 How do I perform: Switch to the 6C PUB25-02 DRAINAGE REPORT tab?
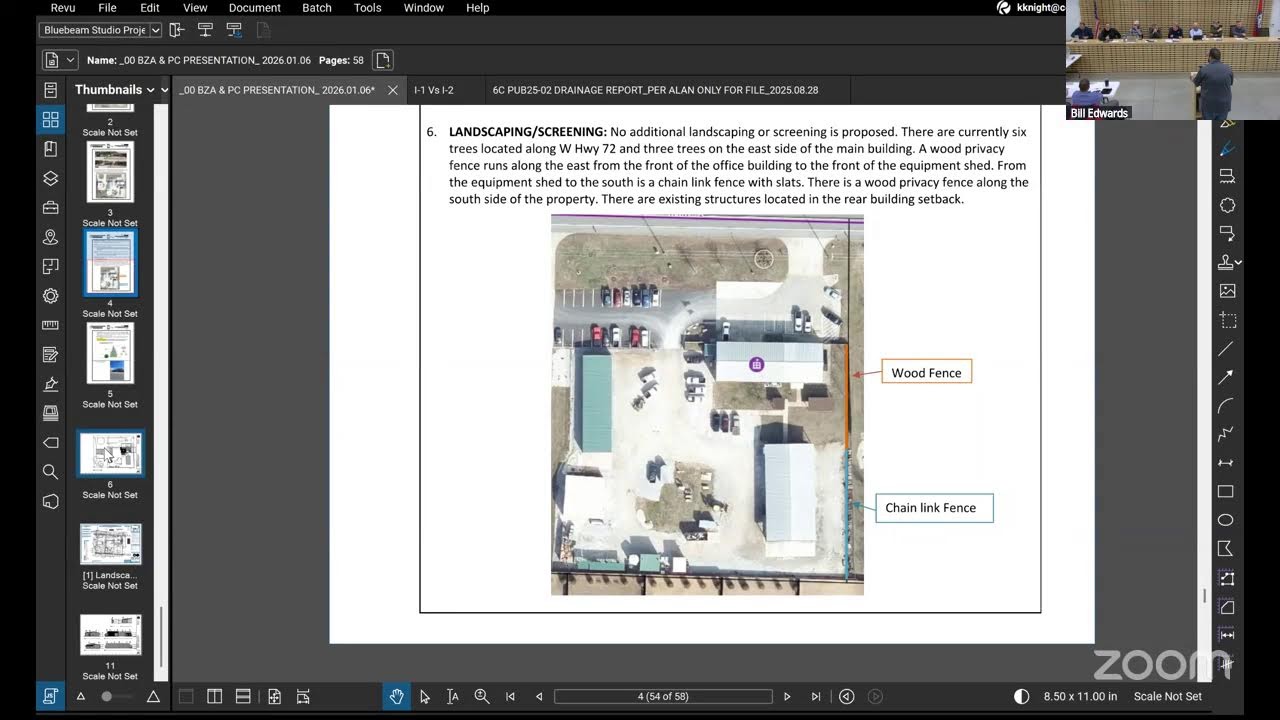[655, 90]
